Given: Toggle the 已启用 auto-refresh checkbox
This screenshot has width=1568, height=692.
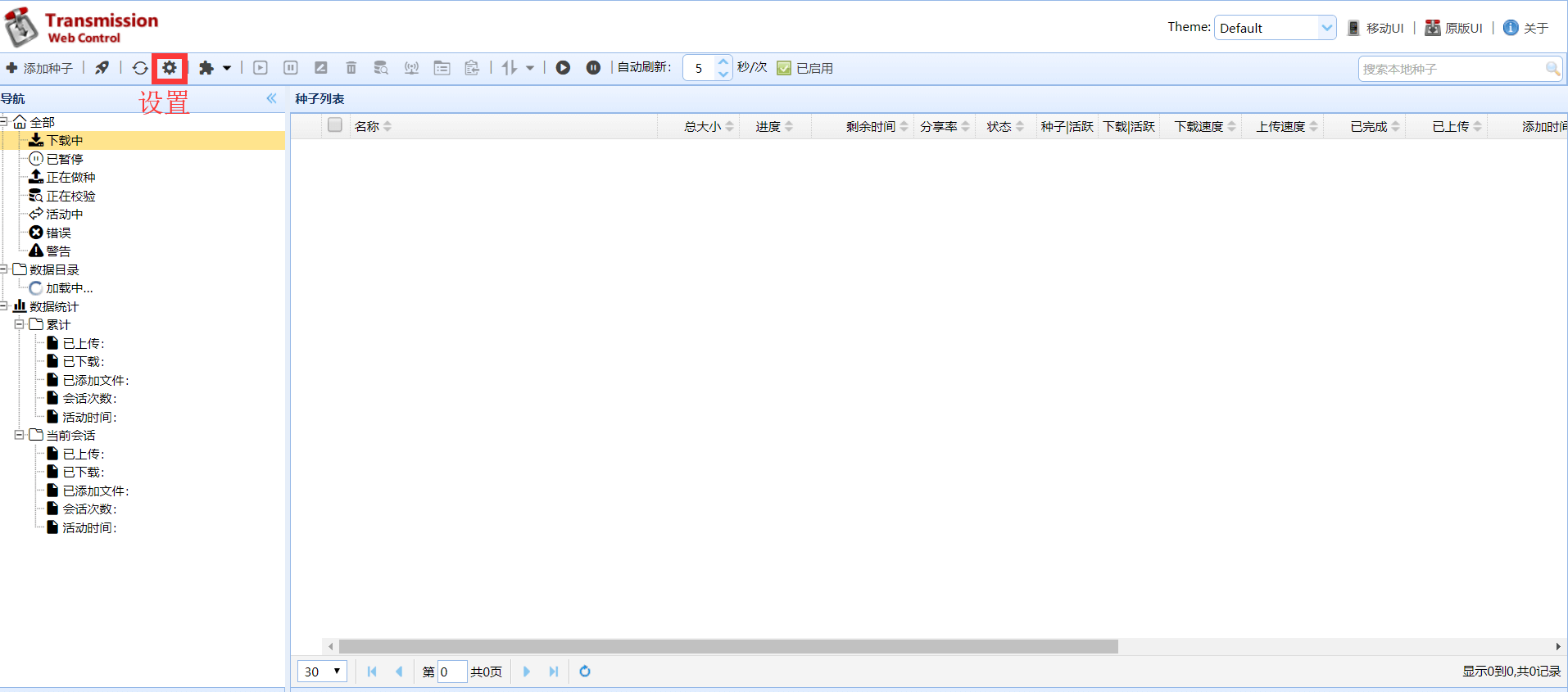Looking at the screenshot, I should 784,68.
